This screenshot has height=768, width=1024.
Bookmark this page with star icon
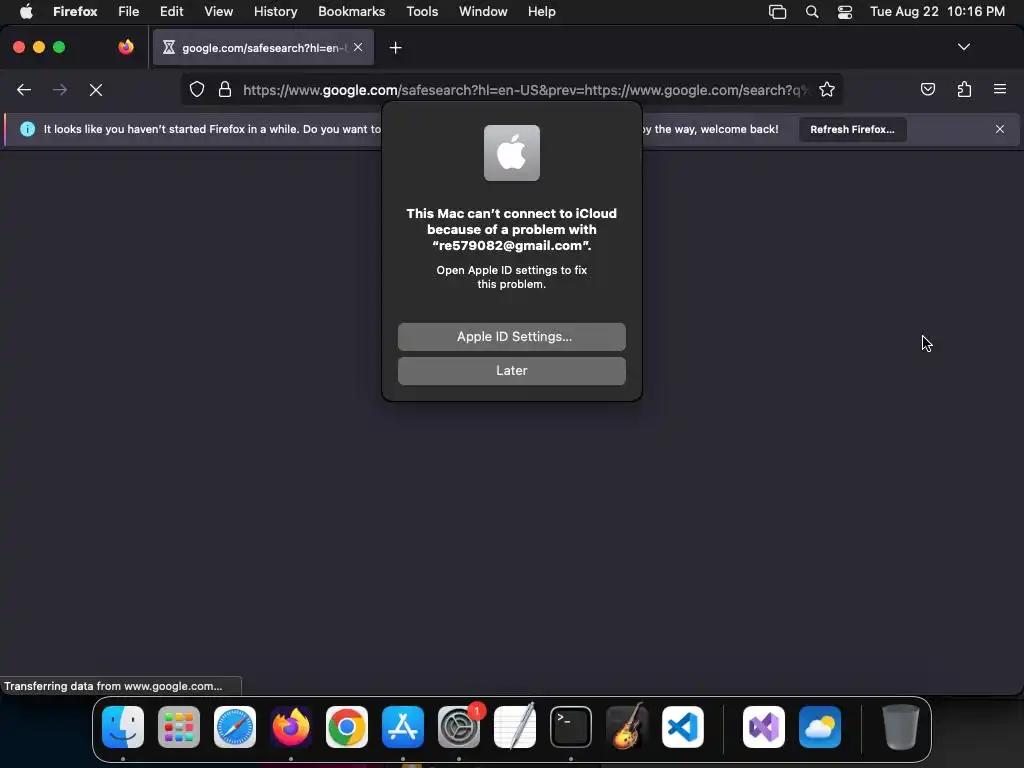[827, 89]
